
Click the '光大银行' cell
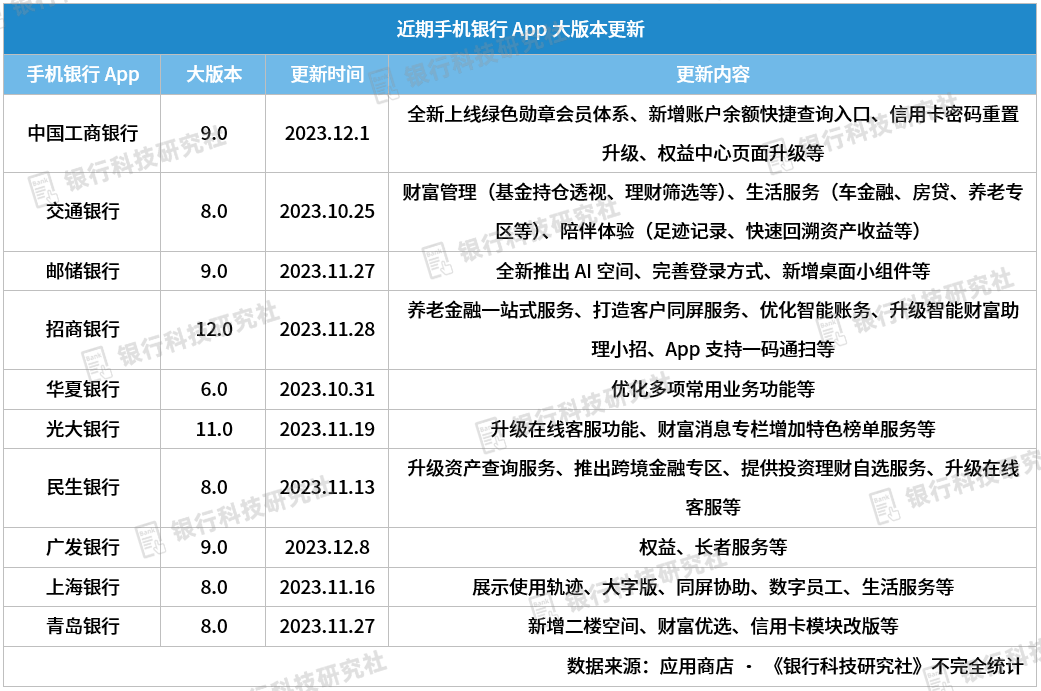pos(83,429)
